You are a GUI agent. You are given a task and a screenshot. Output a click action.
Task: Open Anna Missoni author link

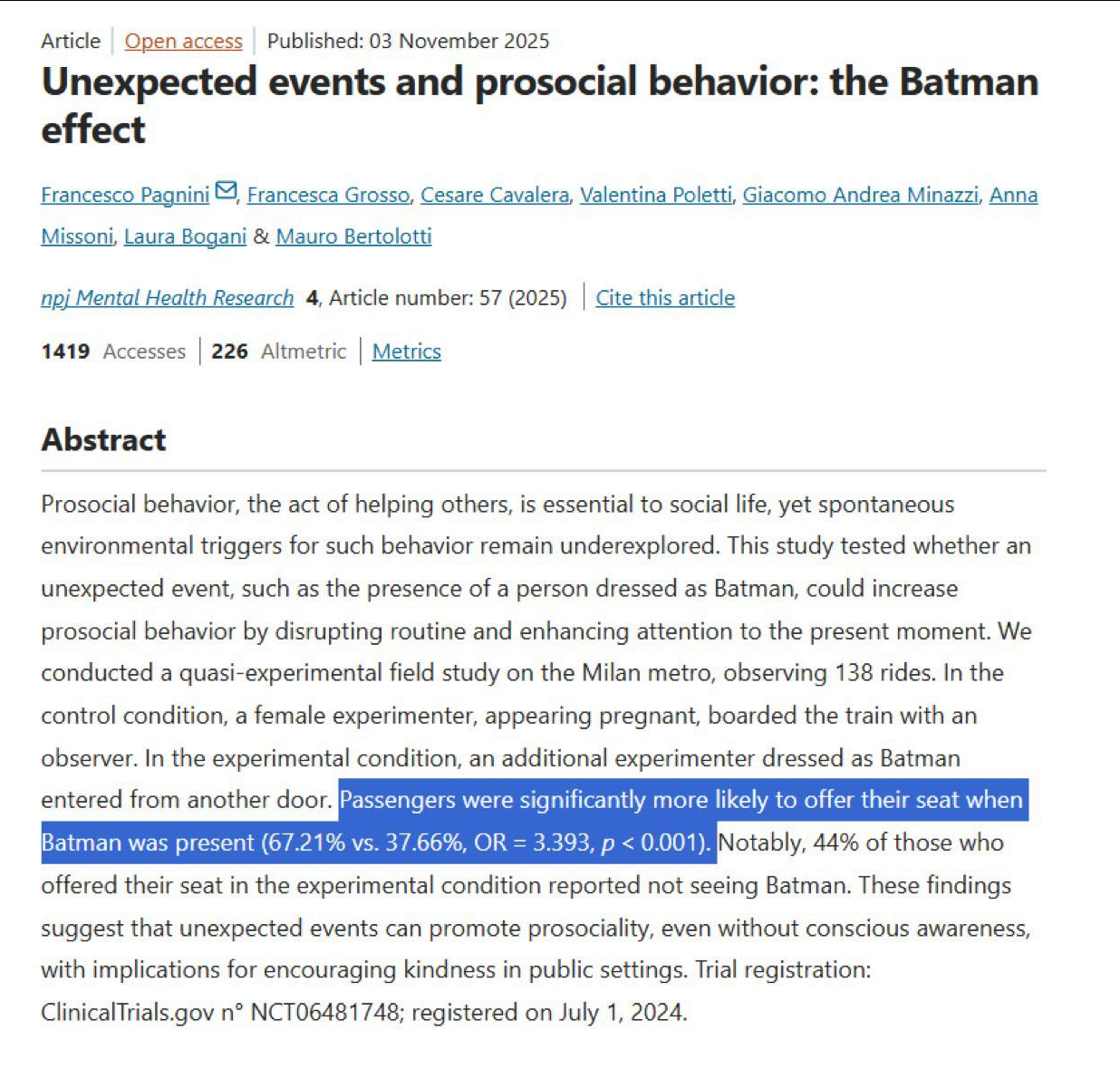1013,195
